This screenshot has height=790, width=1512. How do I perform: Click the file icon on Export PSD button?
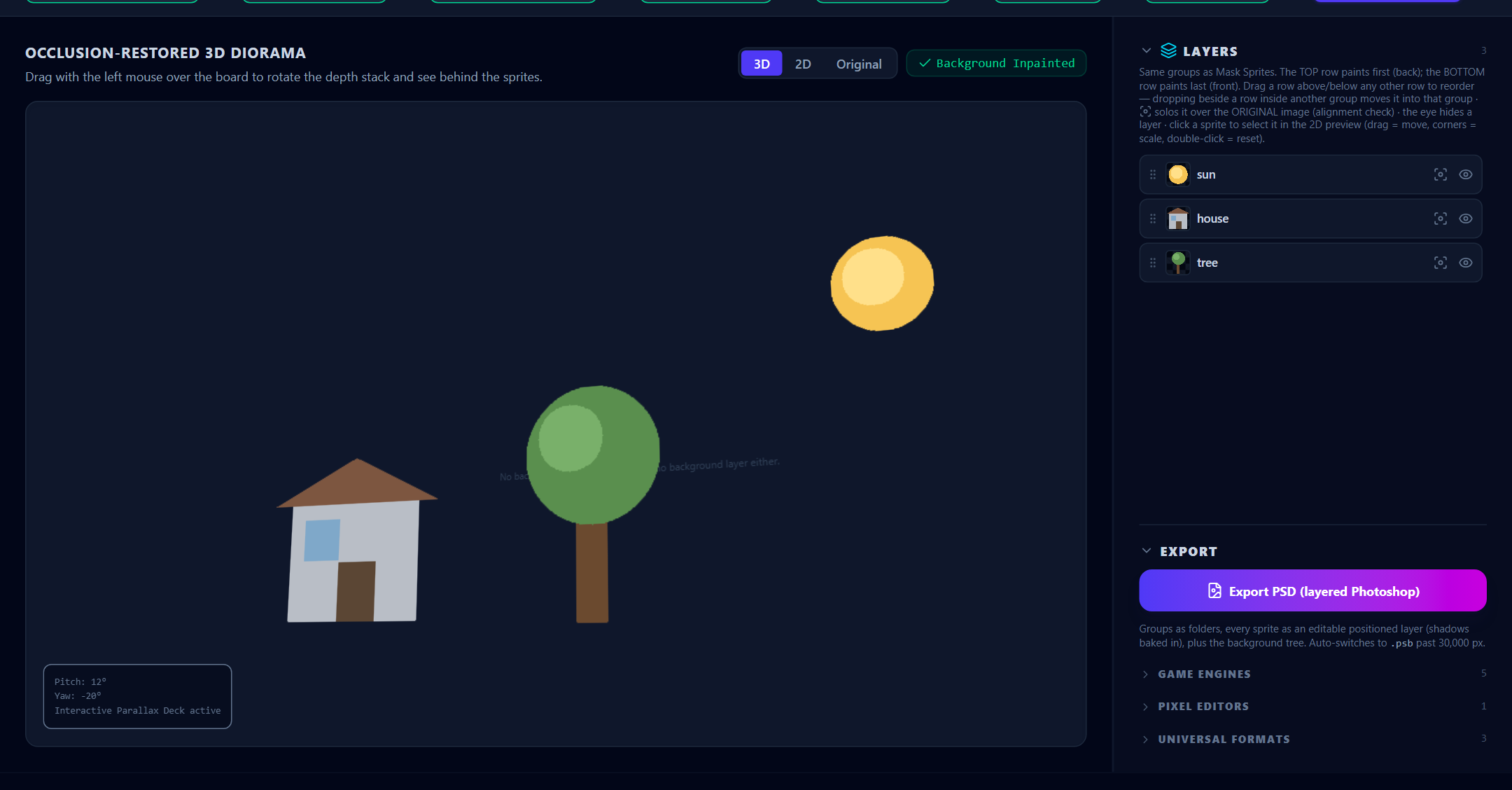click(1214, 591)
